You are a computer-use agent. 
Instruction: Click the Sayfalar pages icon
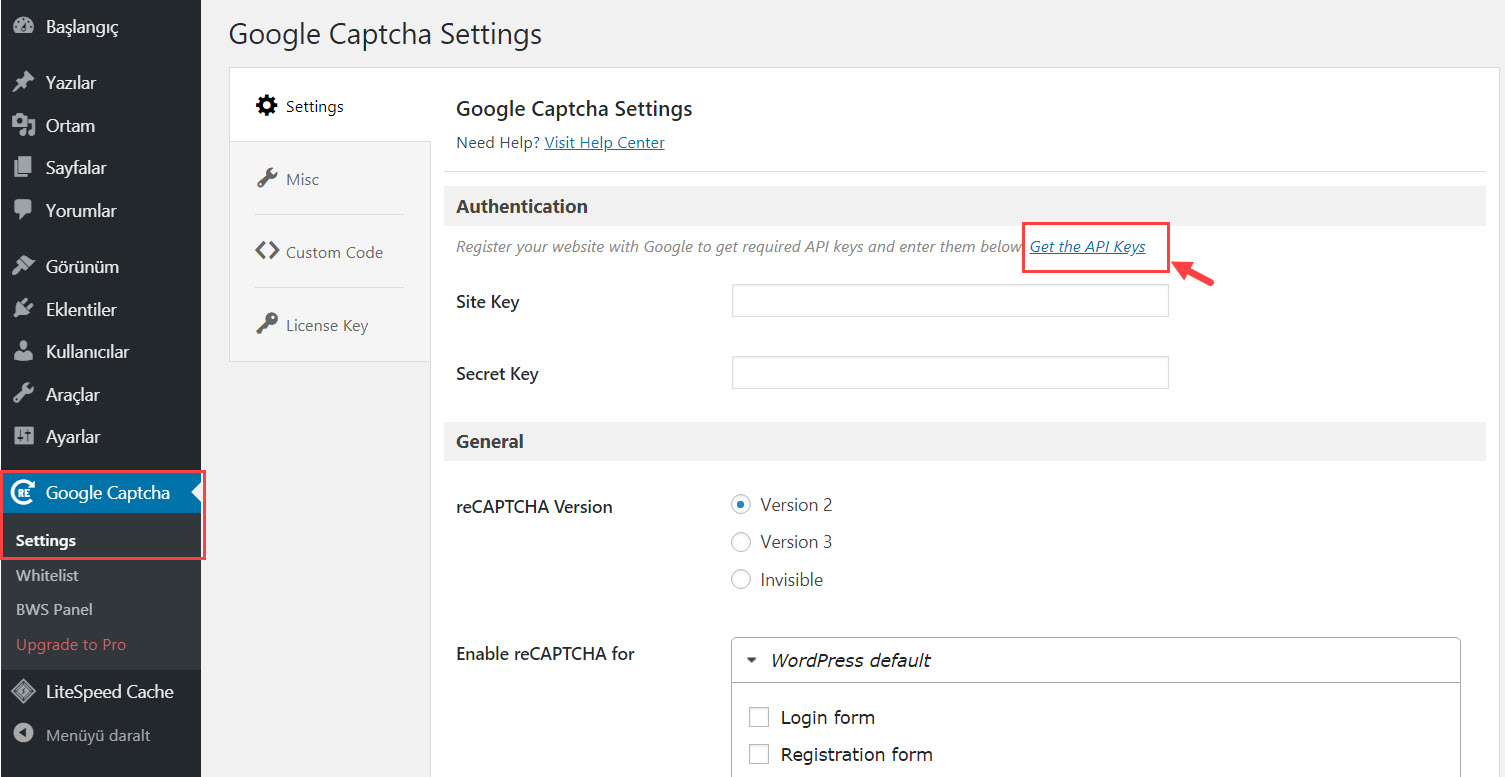(23, 168)
